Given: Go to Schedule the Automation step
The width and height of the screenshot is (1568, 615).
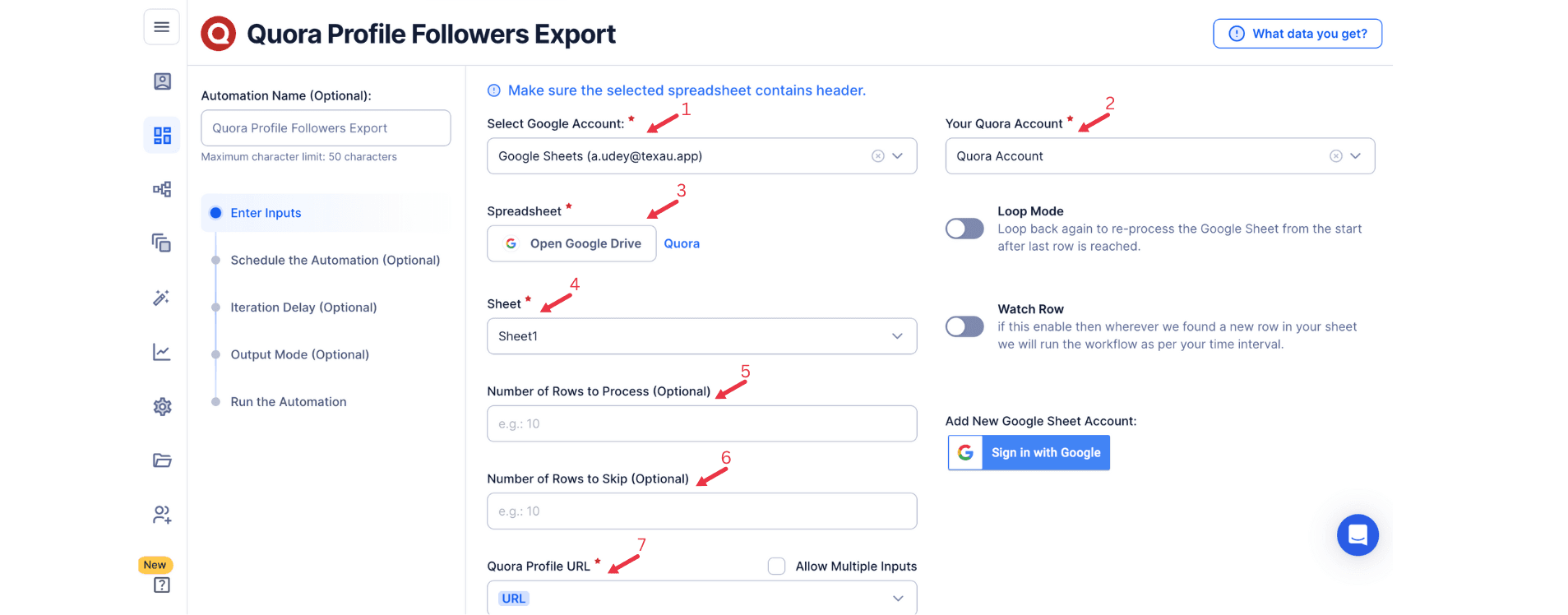Looking at the screenshot, I should pyautogui.click(x=335, y=260).
